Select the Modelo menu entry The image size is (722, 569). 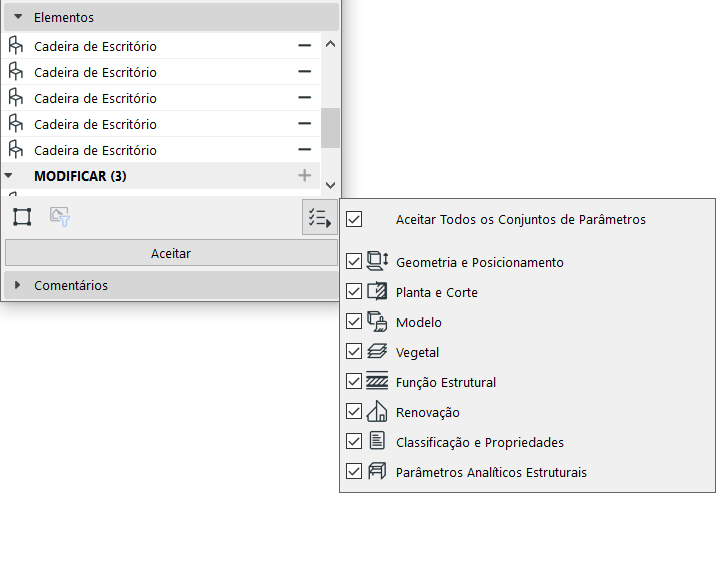pyautogui.click(x=419, y=322)
